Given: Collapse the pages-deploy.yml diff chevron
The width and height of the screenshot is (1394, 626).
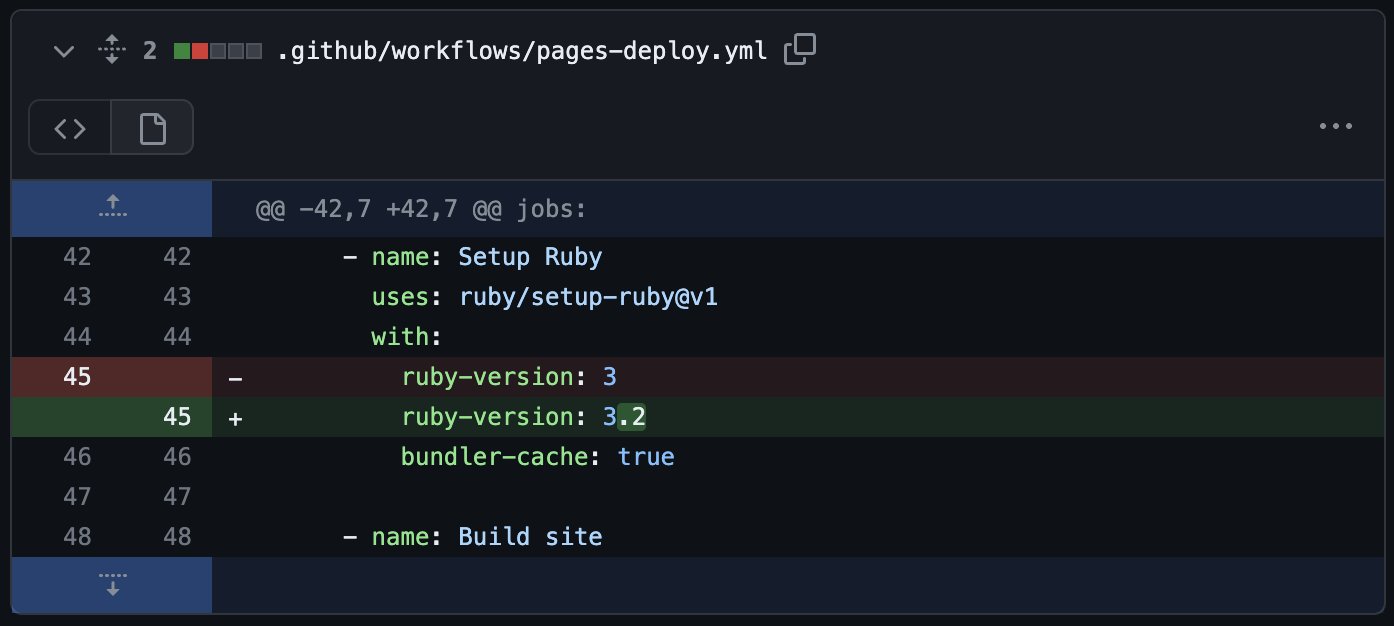Looking at the screenshot, I should click(x=63, y=49).
